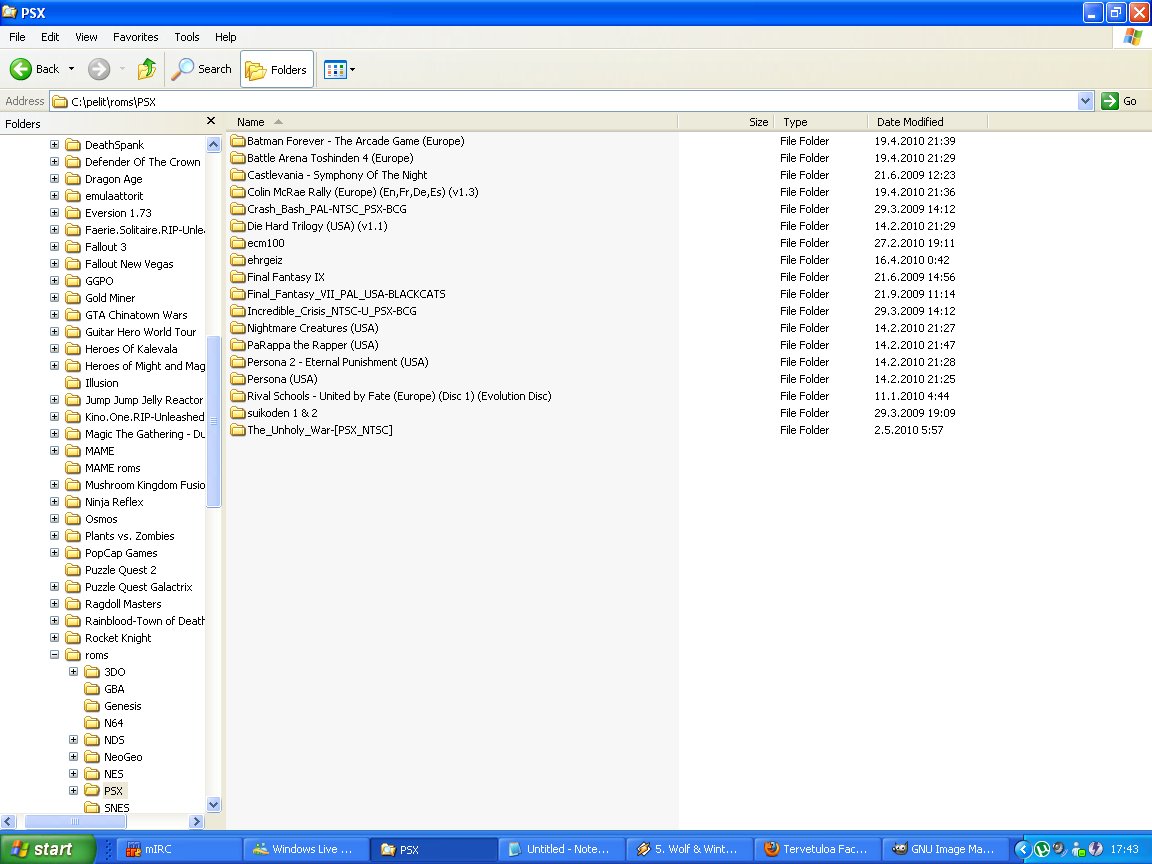Open the Tools menu

click(x=187, y=37)
